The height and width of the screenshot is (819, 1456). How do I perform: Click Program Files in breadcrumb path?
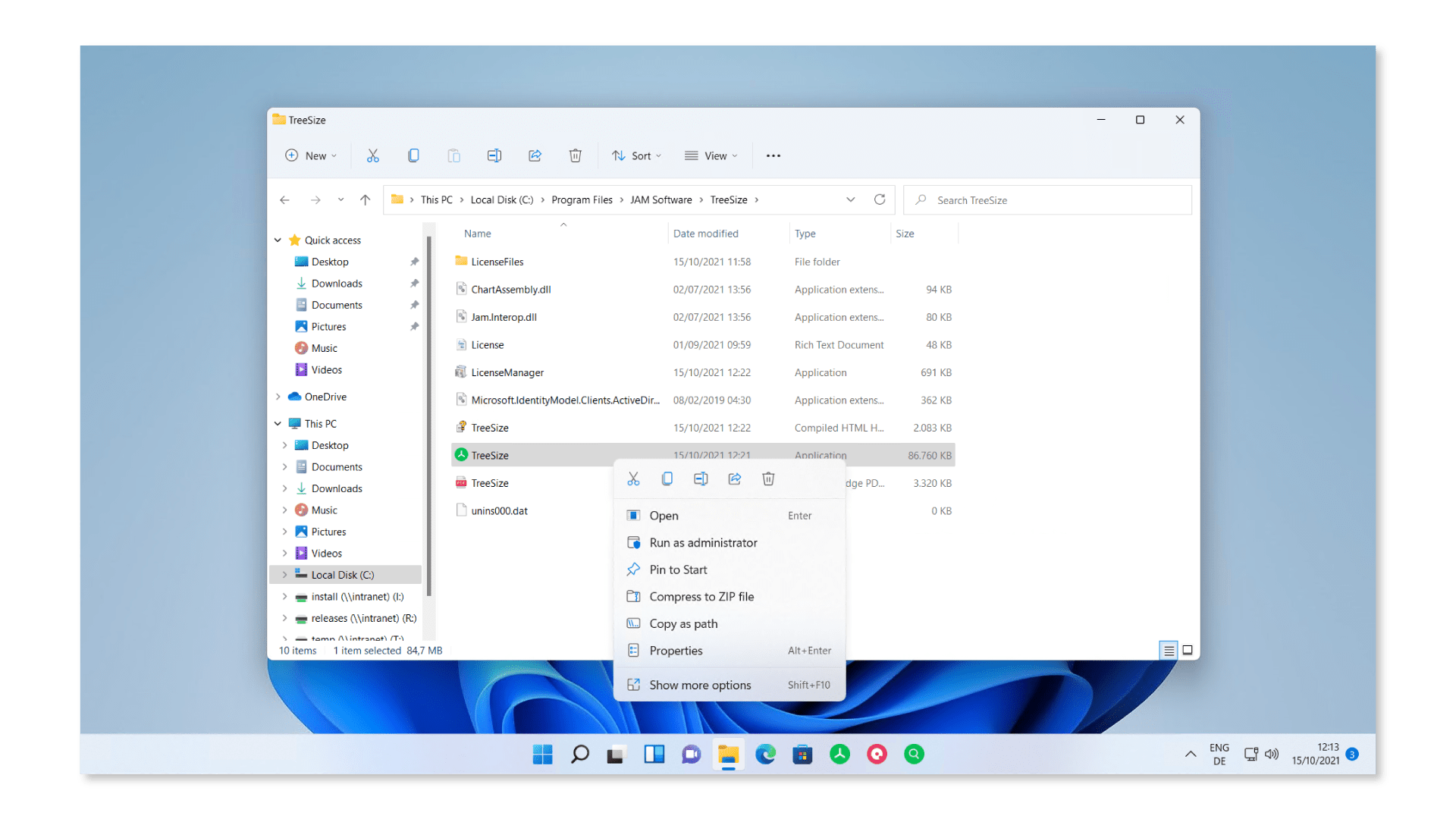pyautogui.click(x=582, y=199)
